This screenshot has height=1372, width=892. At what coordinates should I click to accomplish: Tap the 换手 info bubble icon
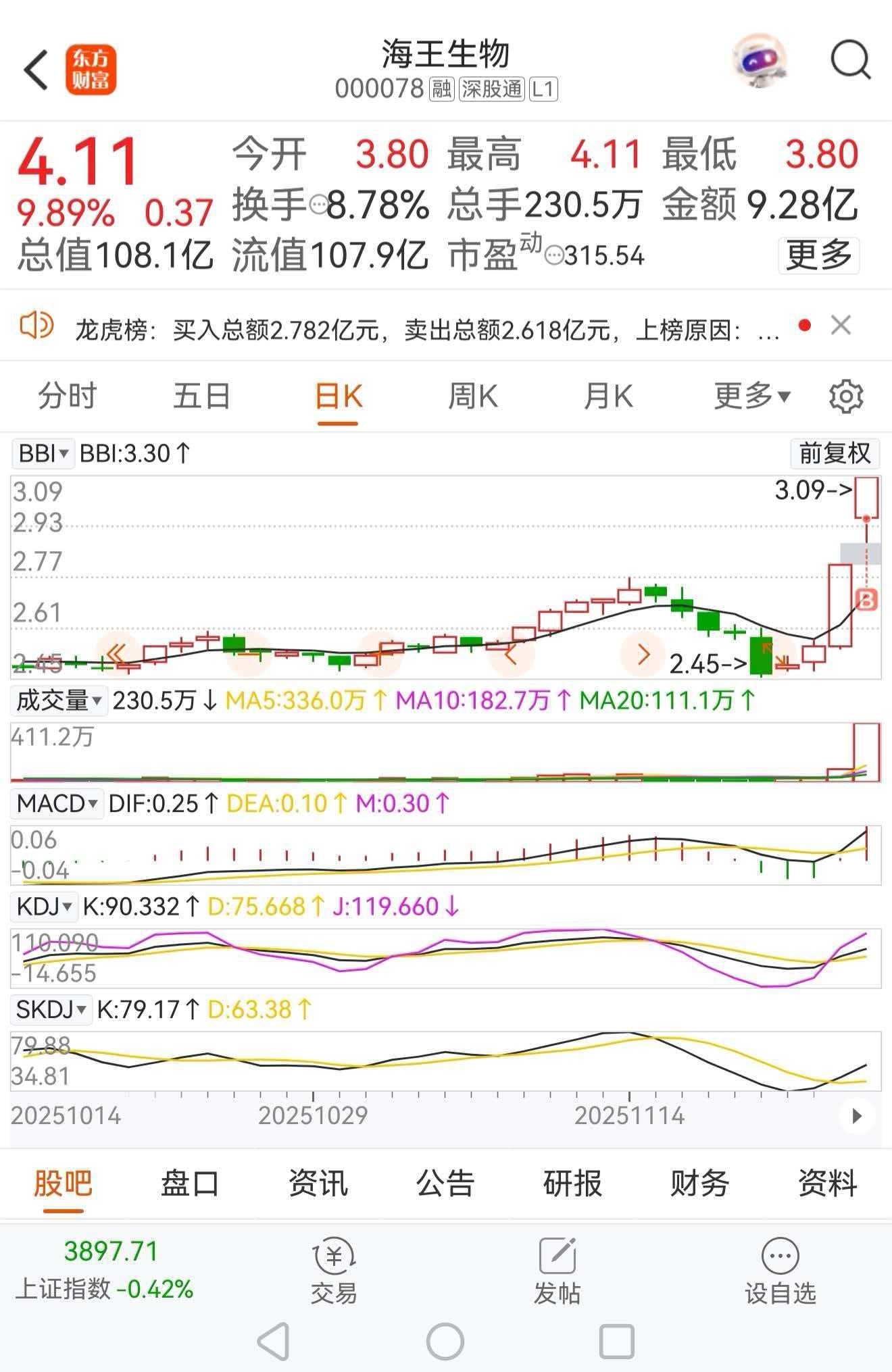tap(318, 204)
